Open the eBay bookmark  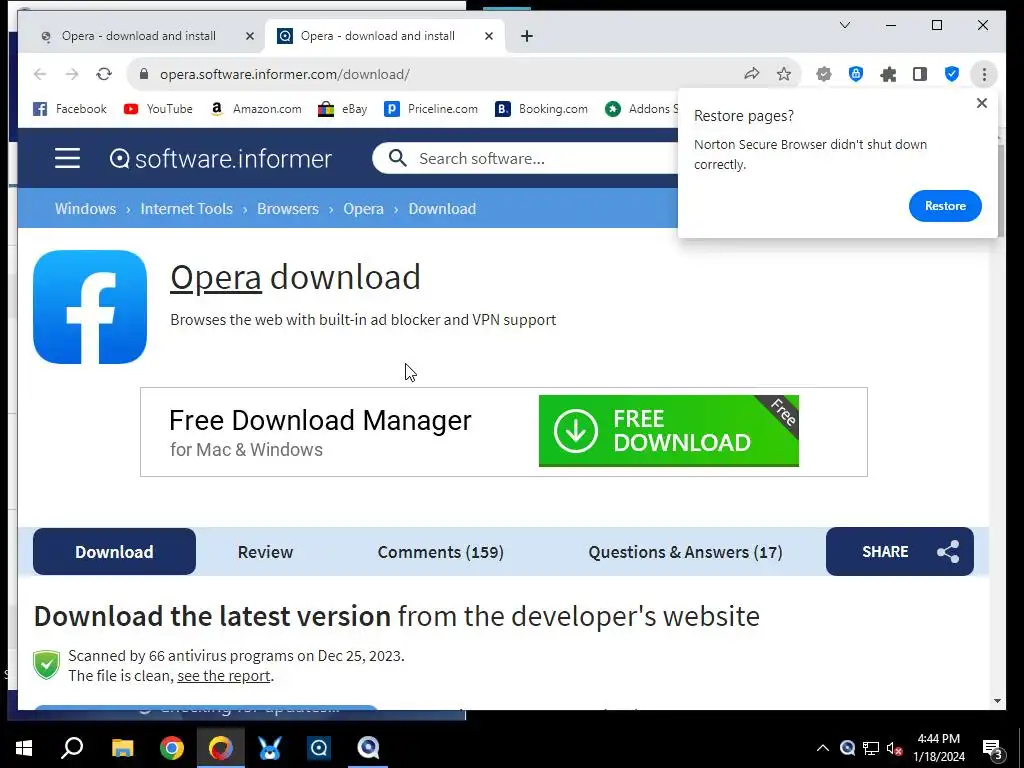(x=342, y=109)
